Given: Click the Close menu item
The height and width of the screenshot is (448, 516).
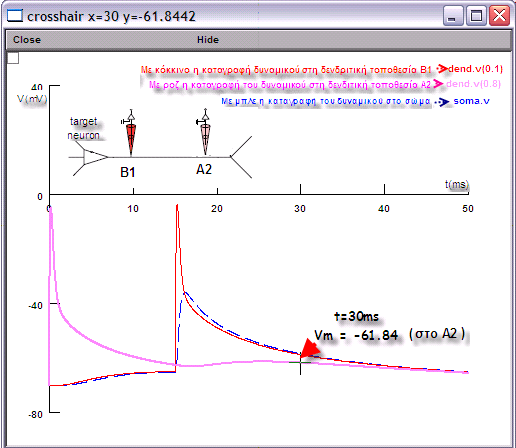Looking at the screenshot, I should point(27,40).
